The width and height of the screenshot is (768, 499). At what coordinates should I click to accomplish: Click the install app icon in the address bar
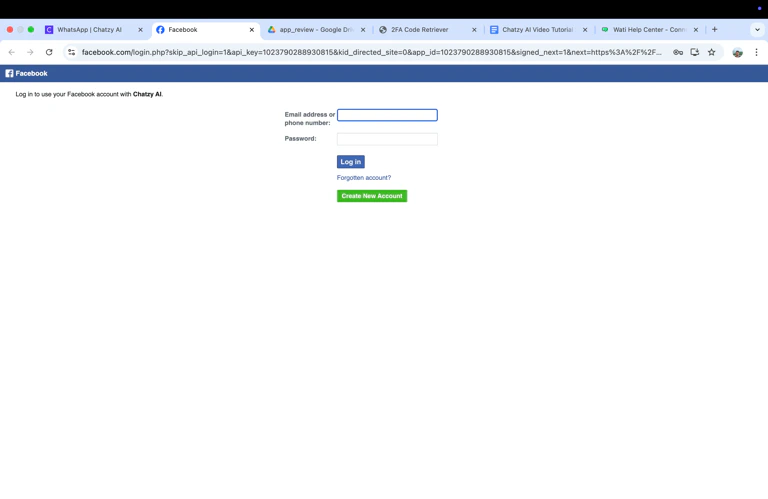pos(695,52)
